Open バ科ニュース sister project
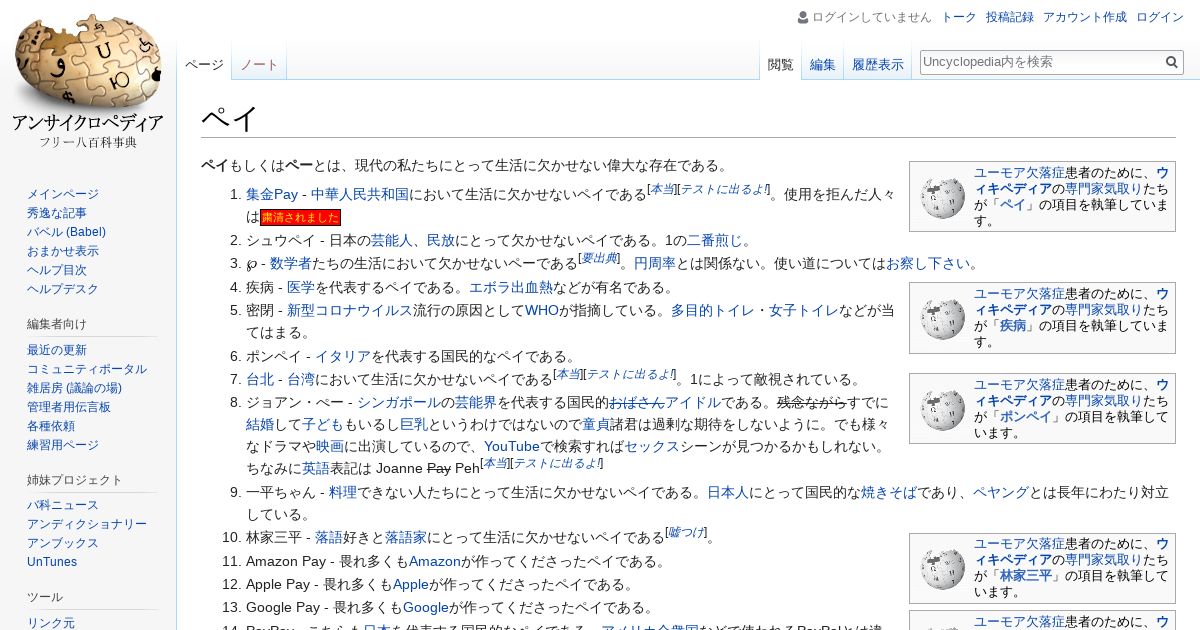1200x630 pixels. pyautogui.click(x=63, y=505)
